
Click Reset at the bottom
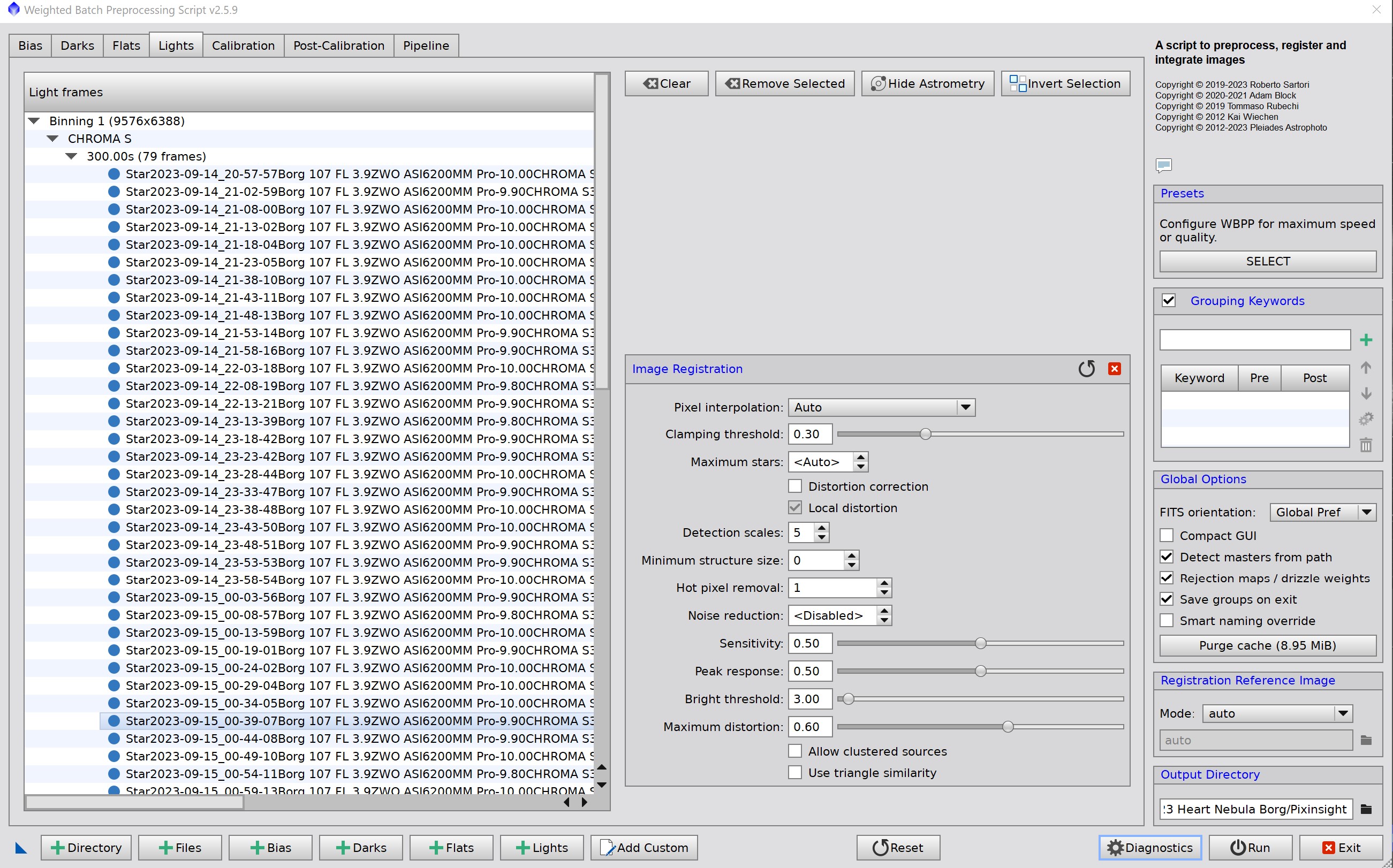coord(898,847)
